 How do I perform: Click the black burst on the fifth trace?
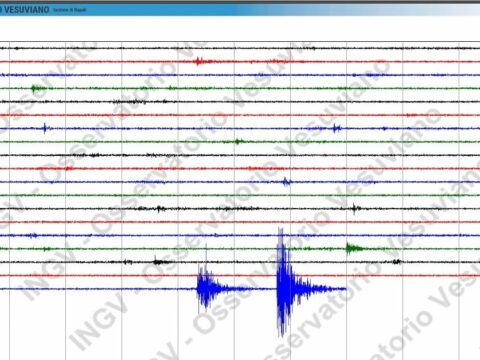pyautogui.click(x=130, y=101)
